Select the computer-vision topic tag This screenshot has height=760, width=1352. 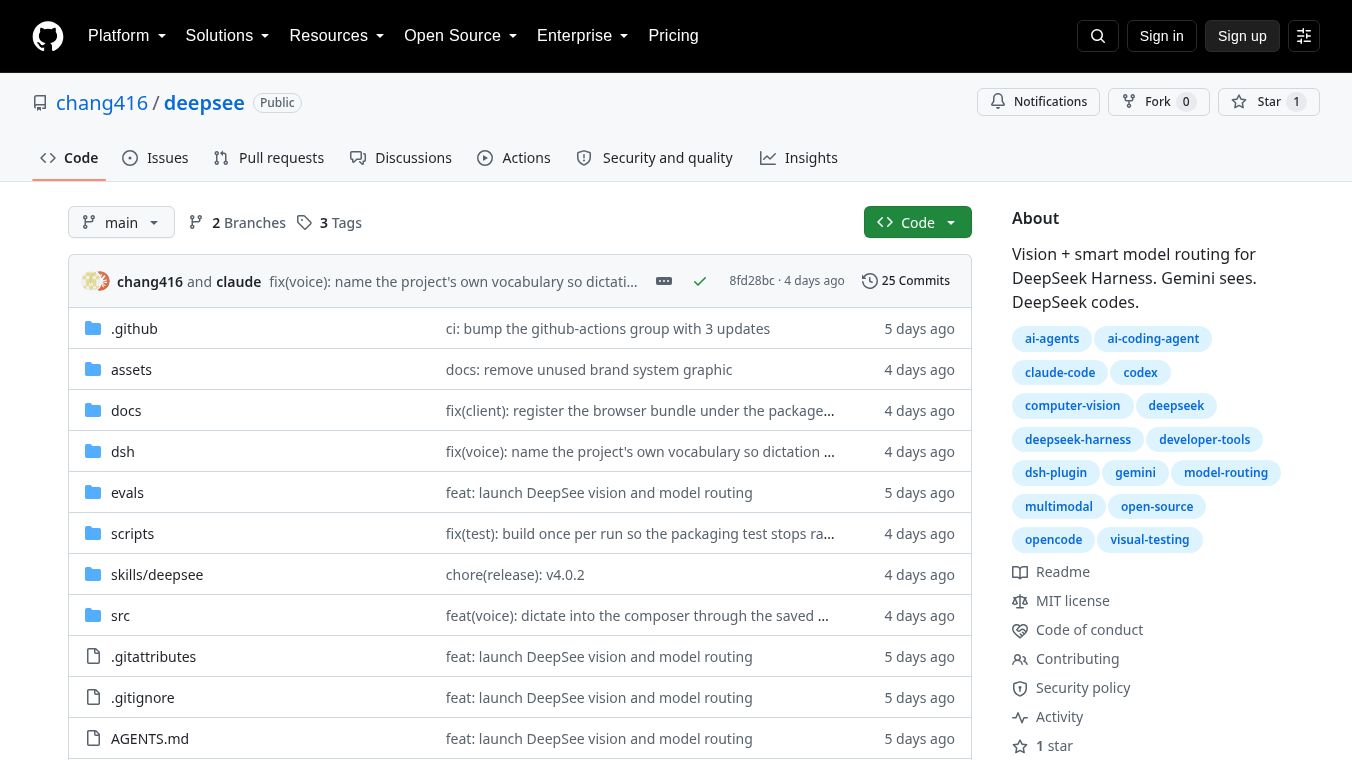pyautogui.click(x=1072, y=406)
